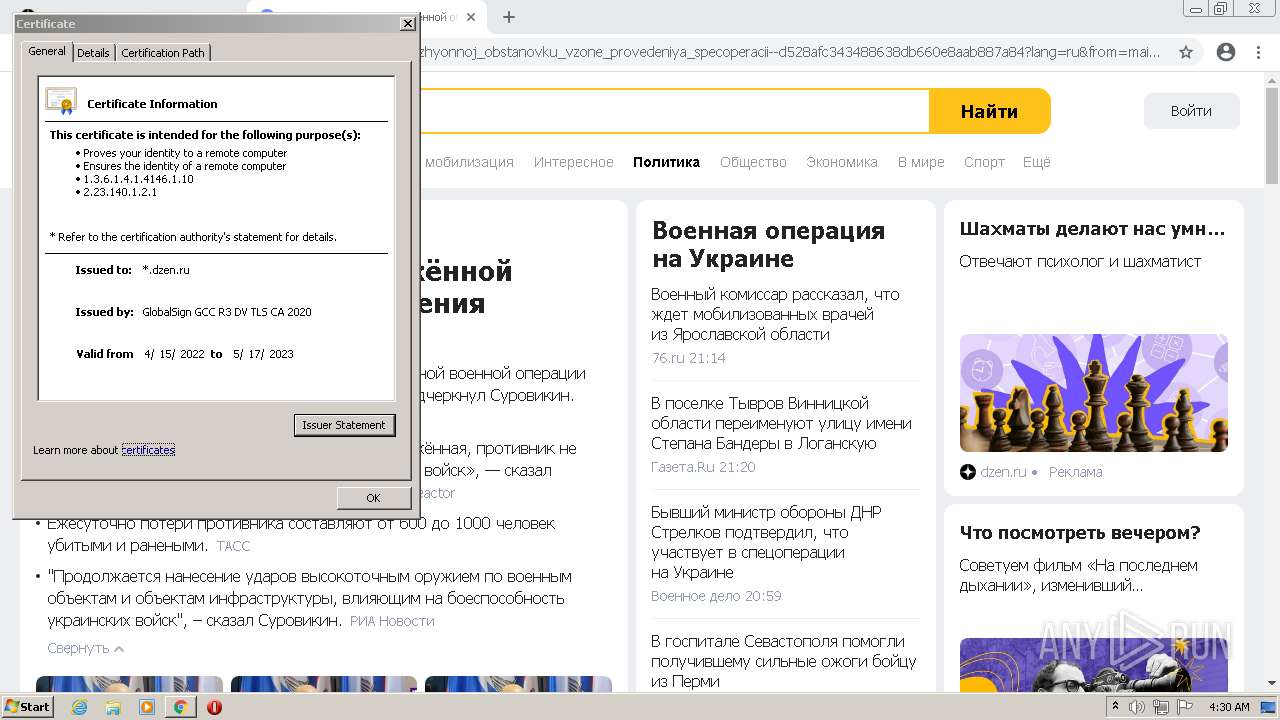Read Стрелков подтвердил participation article
Viewport: 1280px width, 720px height.
coord(766,542)
